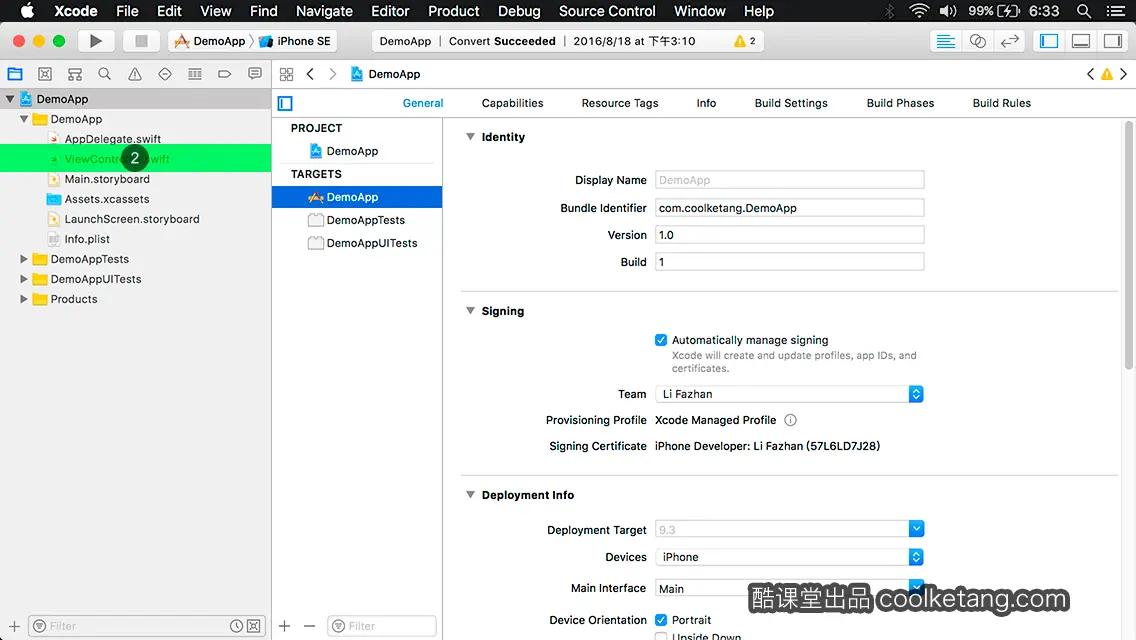Open the Team dropdown
The height and width of the screenshot is (640, 1136).
(789, 394)
